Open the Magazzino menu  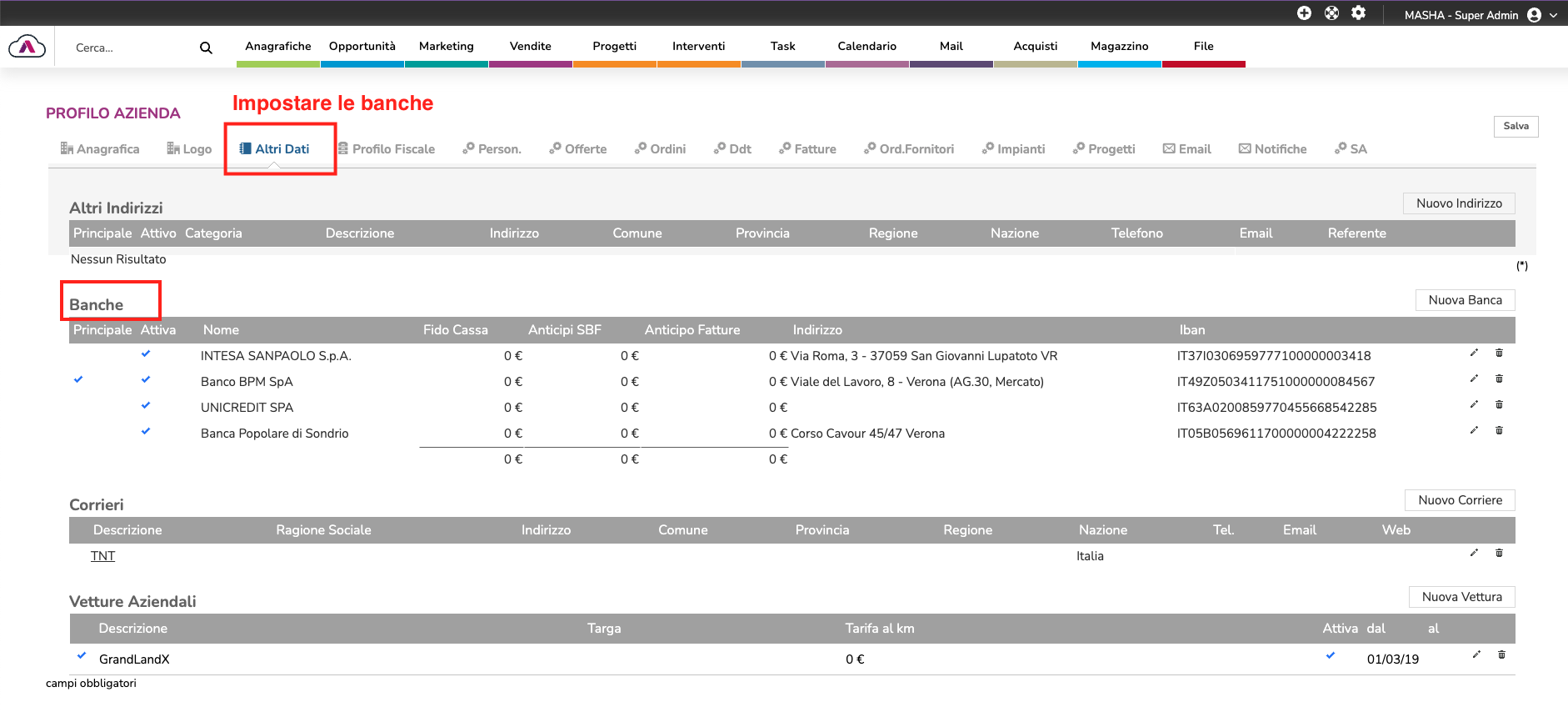(x=1119, y=47)
